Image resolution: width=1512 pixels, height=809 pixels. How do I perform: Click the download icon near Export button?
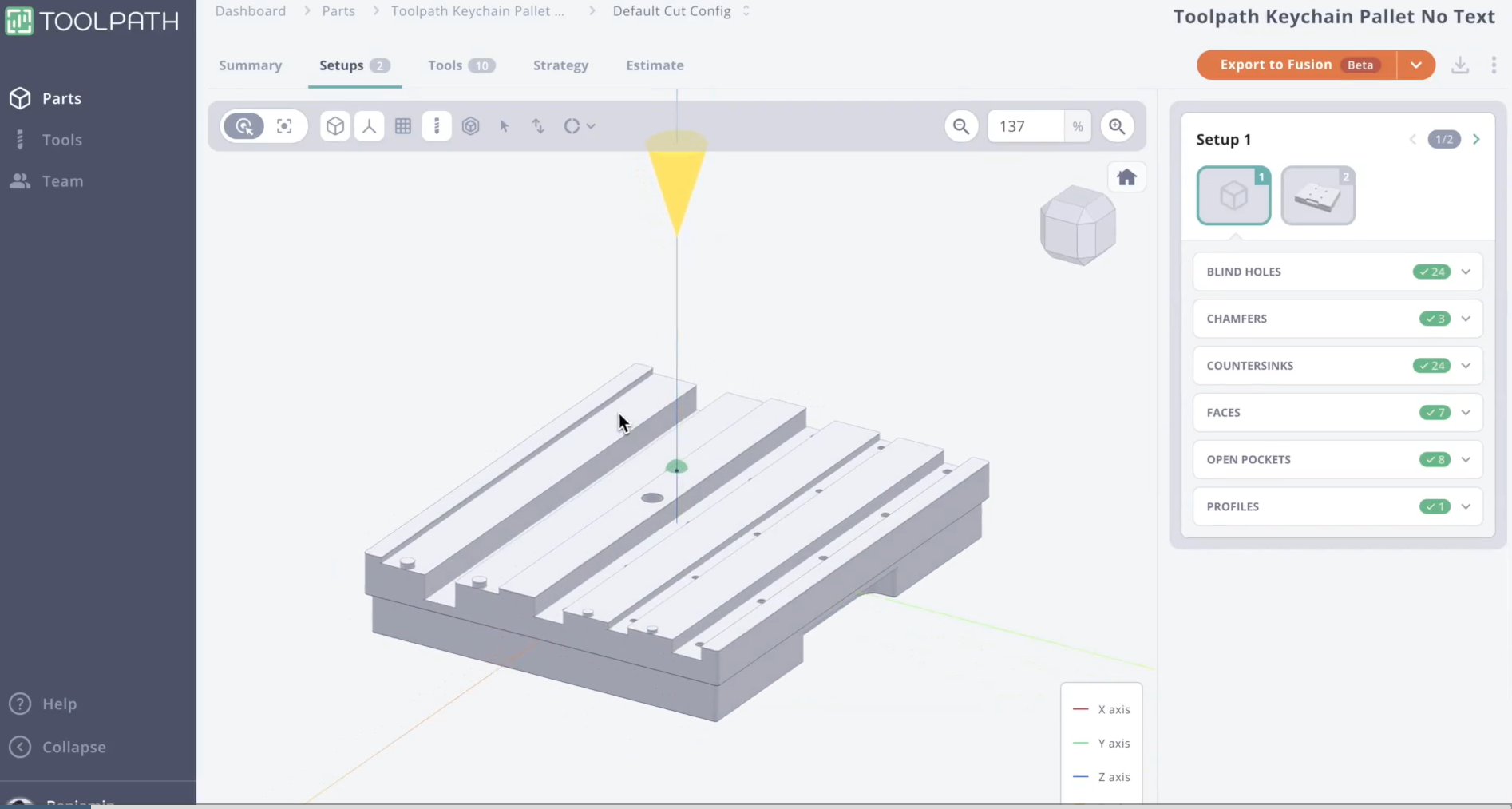pos(1459,65)
